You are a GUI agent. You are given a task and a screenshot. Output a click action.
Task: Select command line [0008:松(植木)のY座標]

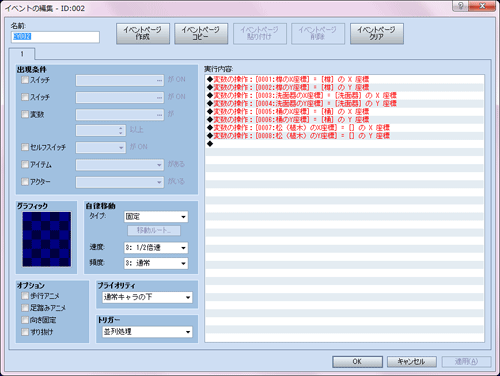(x=344, y=135)
